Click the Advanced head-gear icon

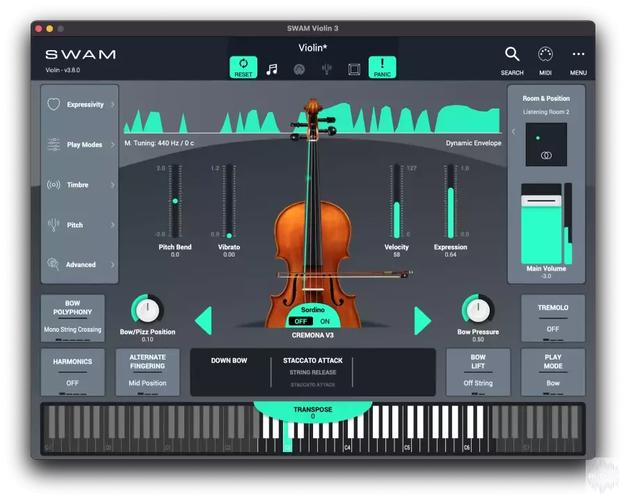[x=53, y=264]
